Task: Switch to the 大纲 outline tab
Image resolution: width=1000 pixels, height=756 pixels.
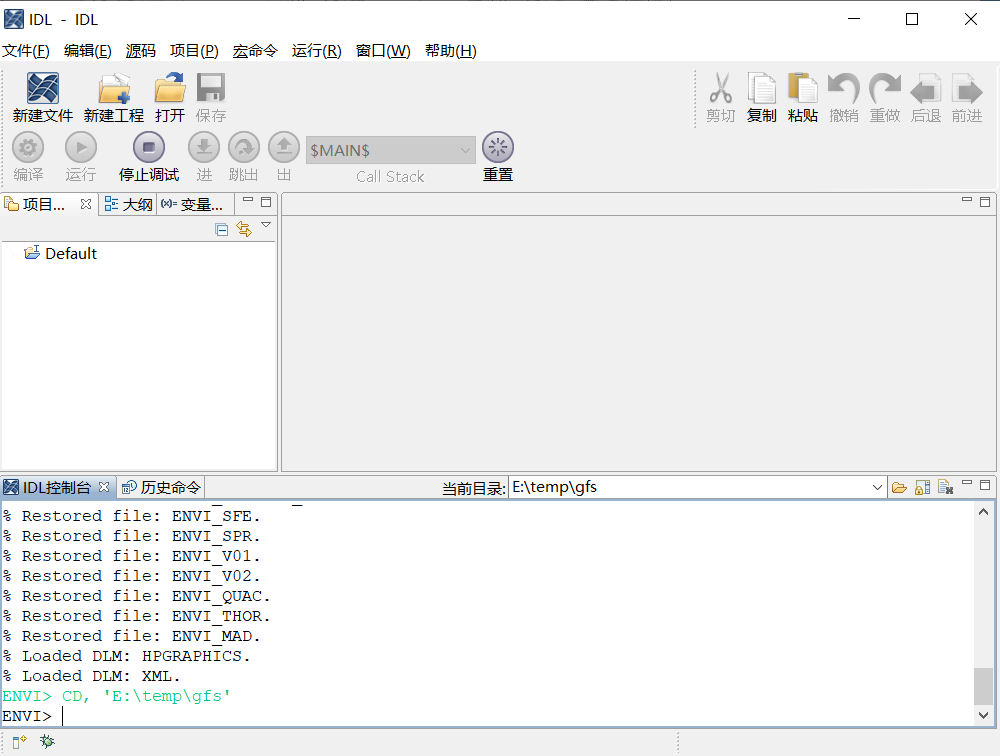Action: (x=128, y=204)
